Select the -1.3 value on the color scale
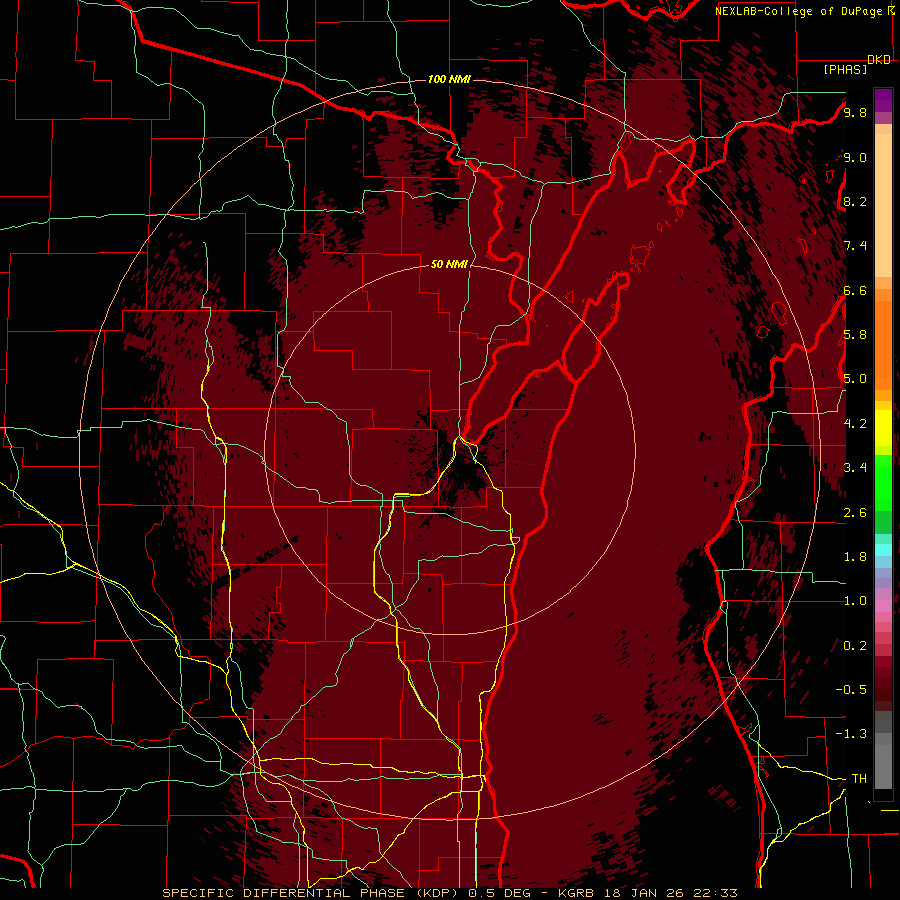The height and width of the screenshot is (900, 900). pos(851,734)
